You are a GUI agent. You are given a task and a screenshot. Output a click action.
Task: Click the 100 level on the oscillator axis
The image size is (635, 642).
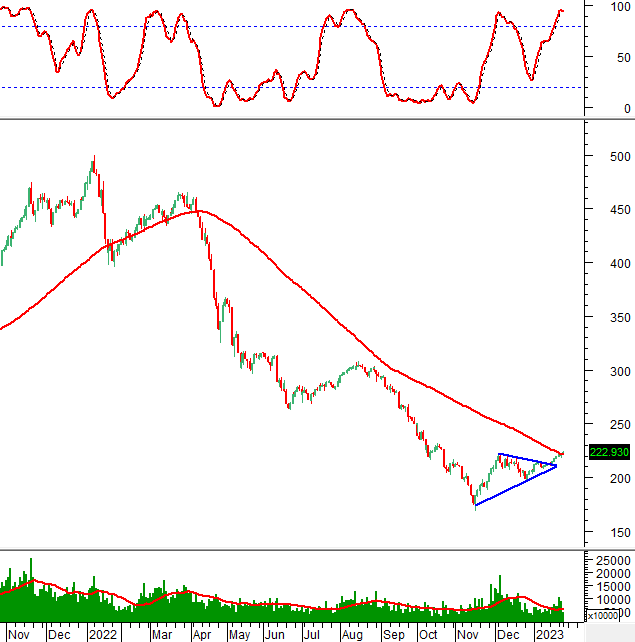tap(620, 7)
